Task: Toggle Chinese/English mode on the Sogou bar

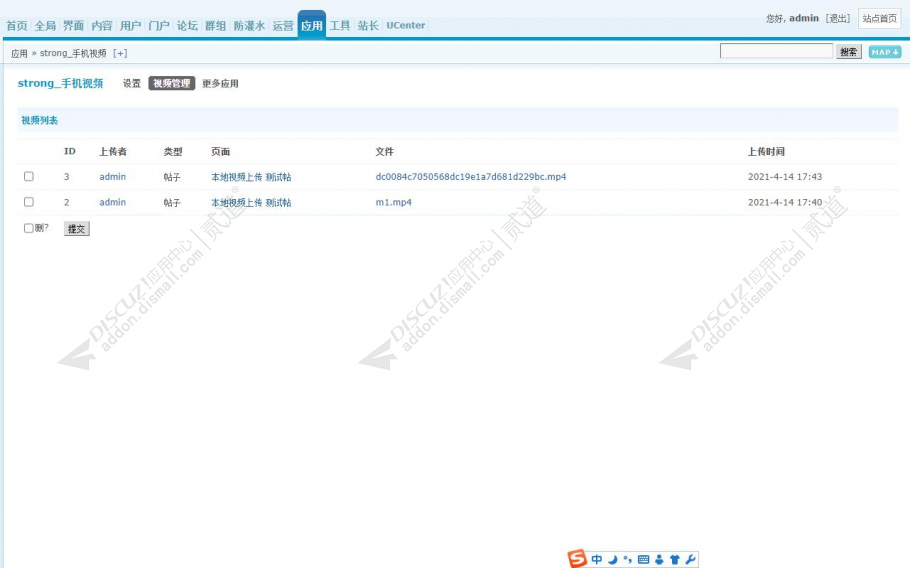Action: click(x=597, y=559)
